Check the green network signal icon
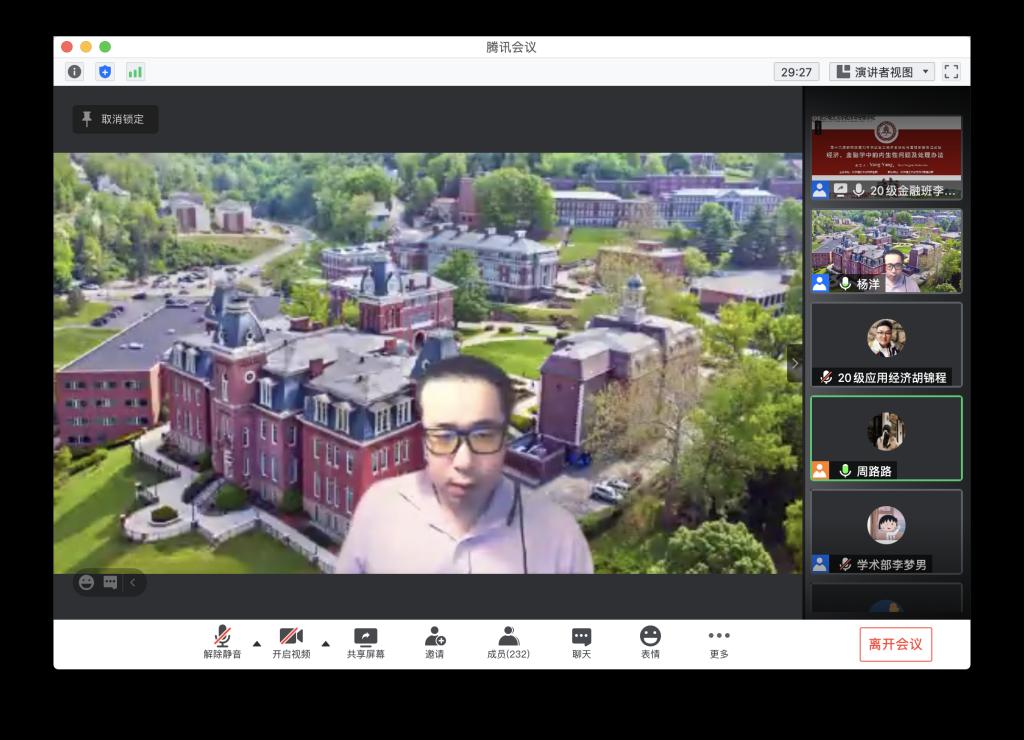 click(135, 71)
